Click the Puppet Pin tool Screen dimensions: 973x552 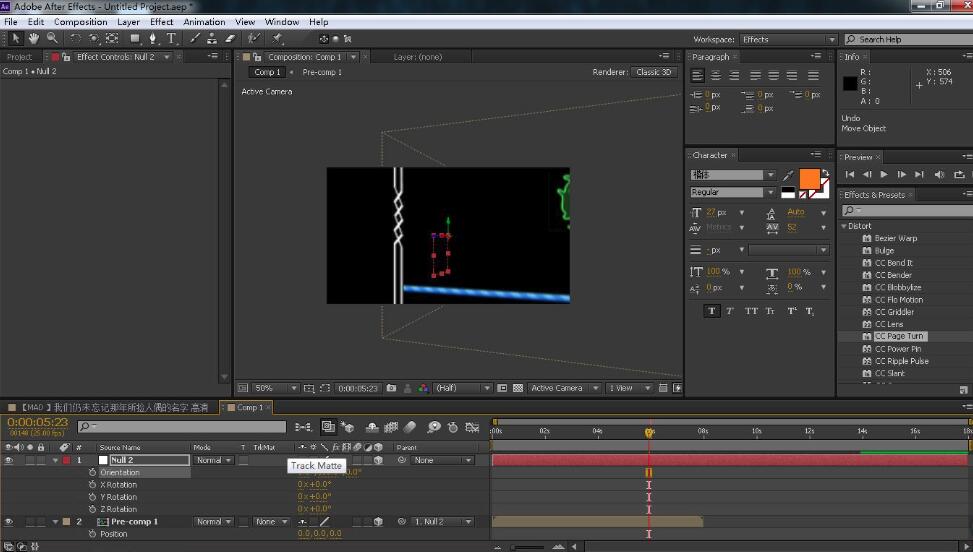[278, 39]
